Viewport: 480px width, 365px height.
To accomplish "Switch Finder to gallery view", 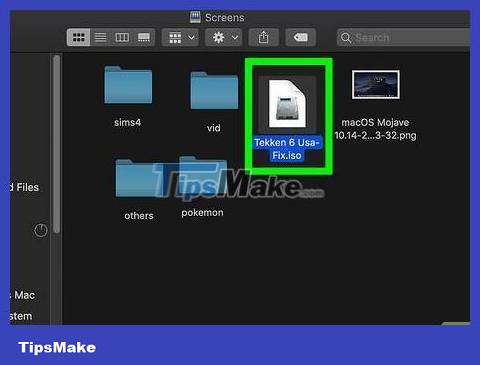I will click(x=144, y=37).
